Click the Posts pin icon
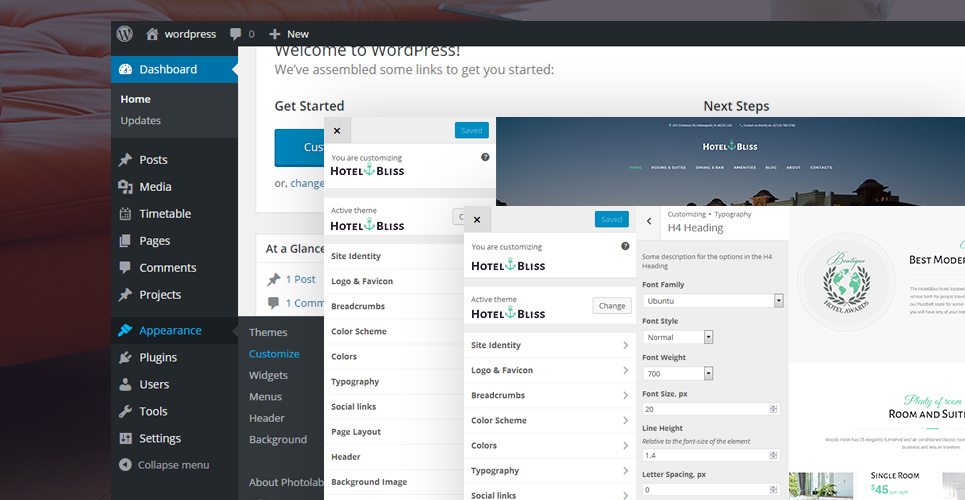Viewport: 965px width, 500px height. point(126,159)
